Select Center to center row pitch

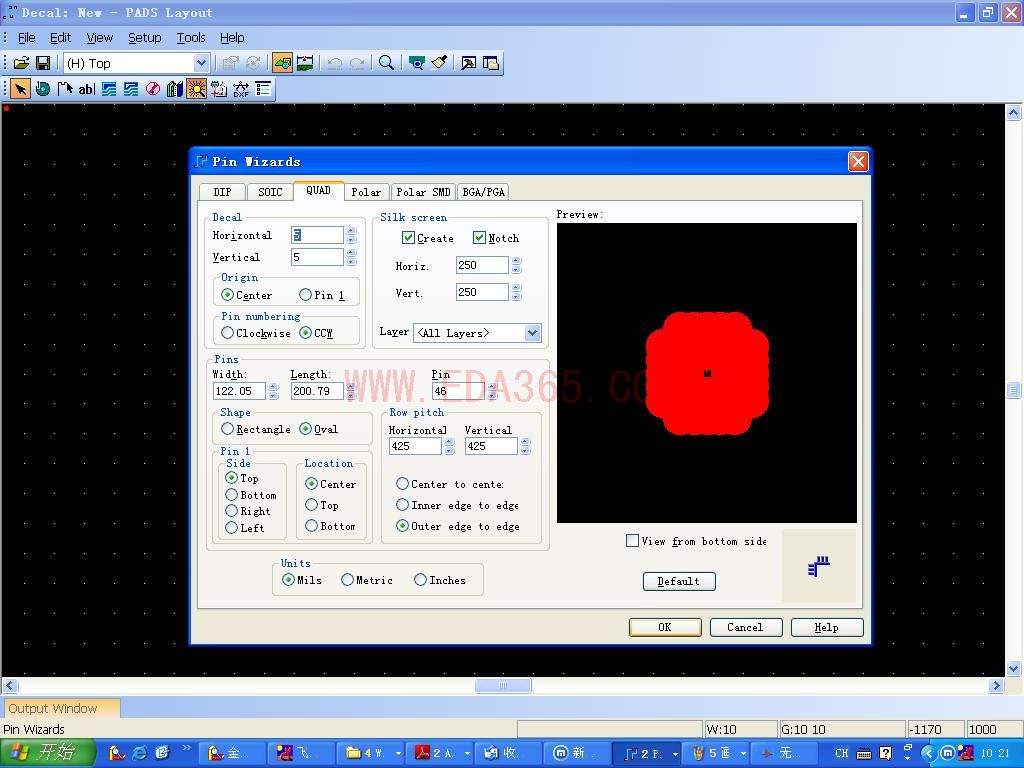[402, 483]
